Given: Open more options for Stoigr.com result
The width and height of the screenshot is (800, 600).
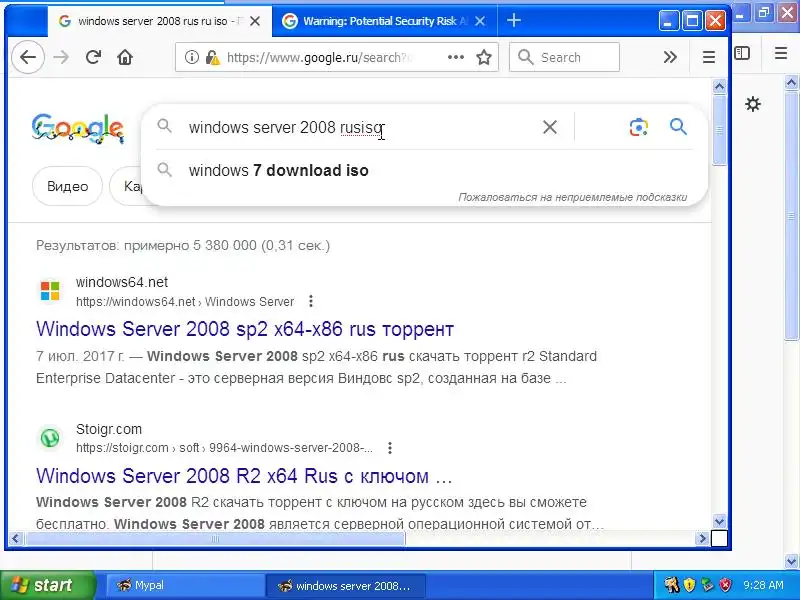Looking at the screenshot, I should tap(390, 448).
